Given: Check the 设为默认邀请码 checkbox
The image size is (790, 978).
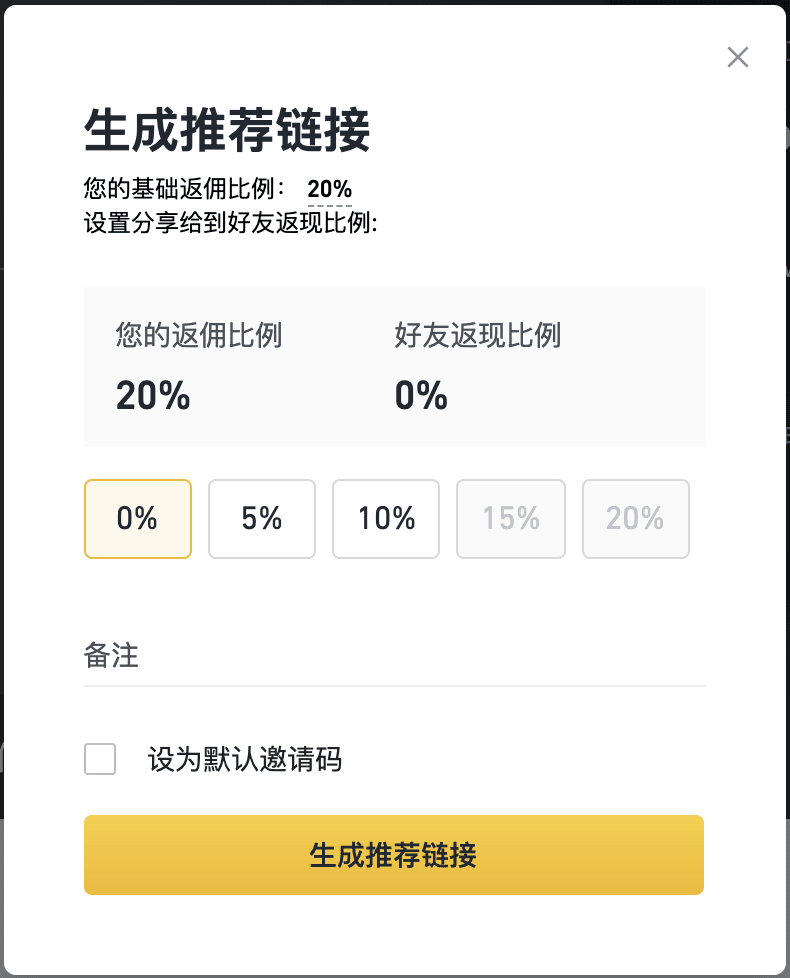Looking at the screenshot, I should click(x=100, y=759).
